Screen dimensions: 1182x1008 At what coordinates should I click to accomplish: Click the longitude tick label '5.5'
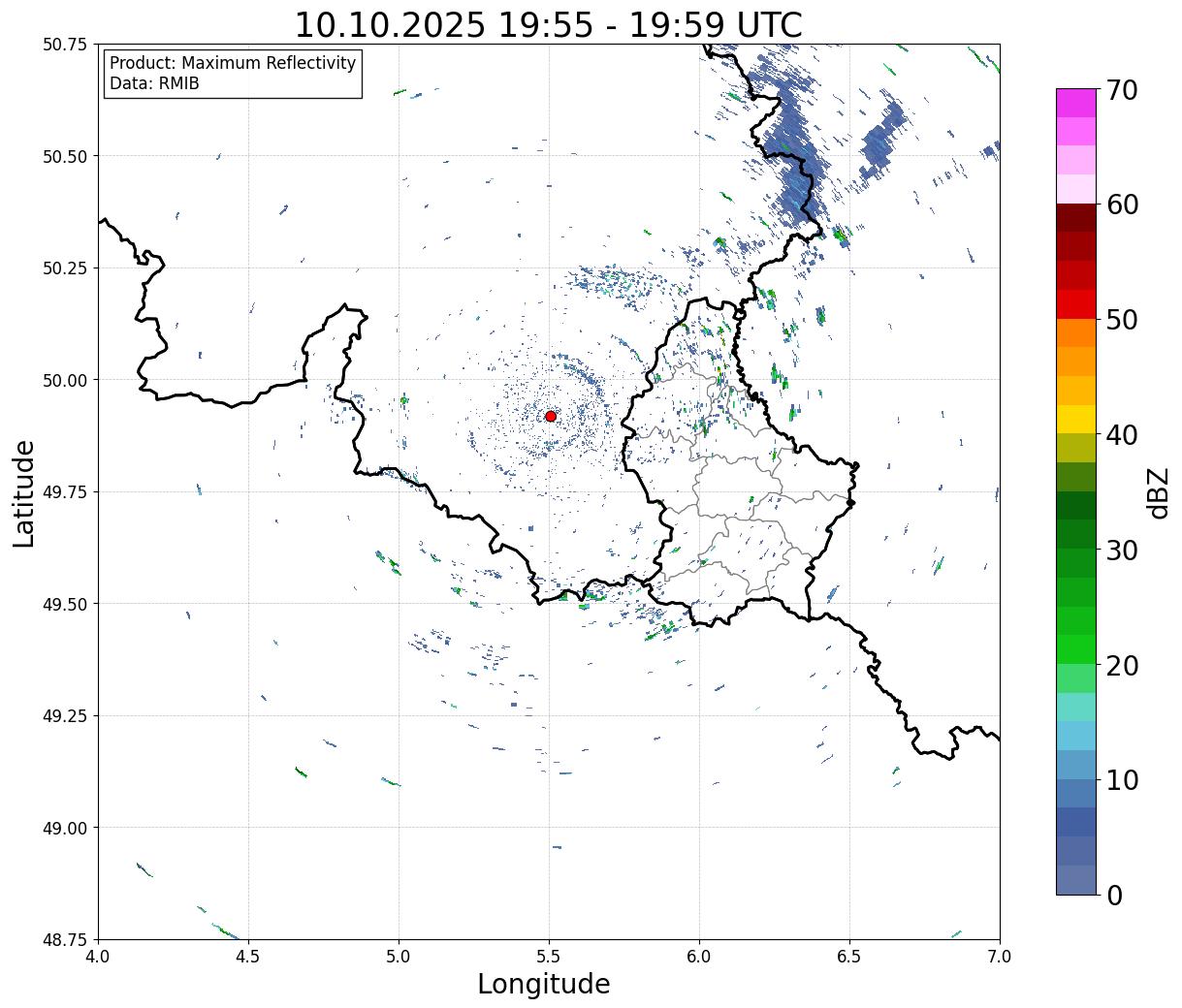click(549, 957)
